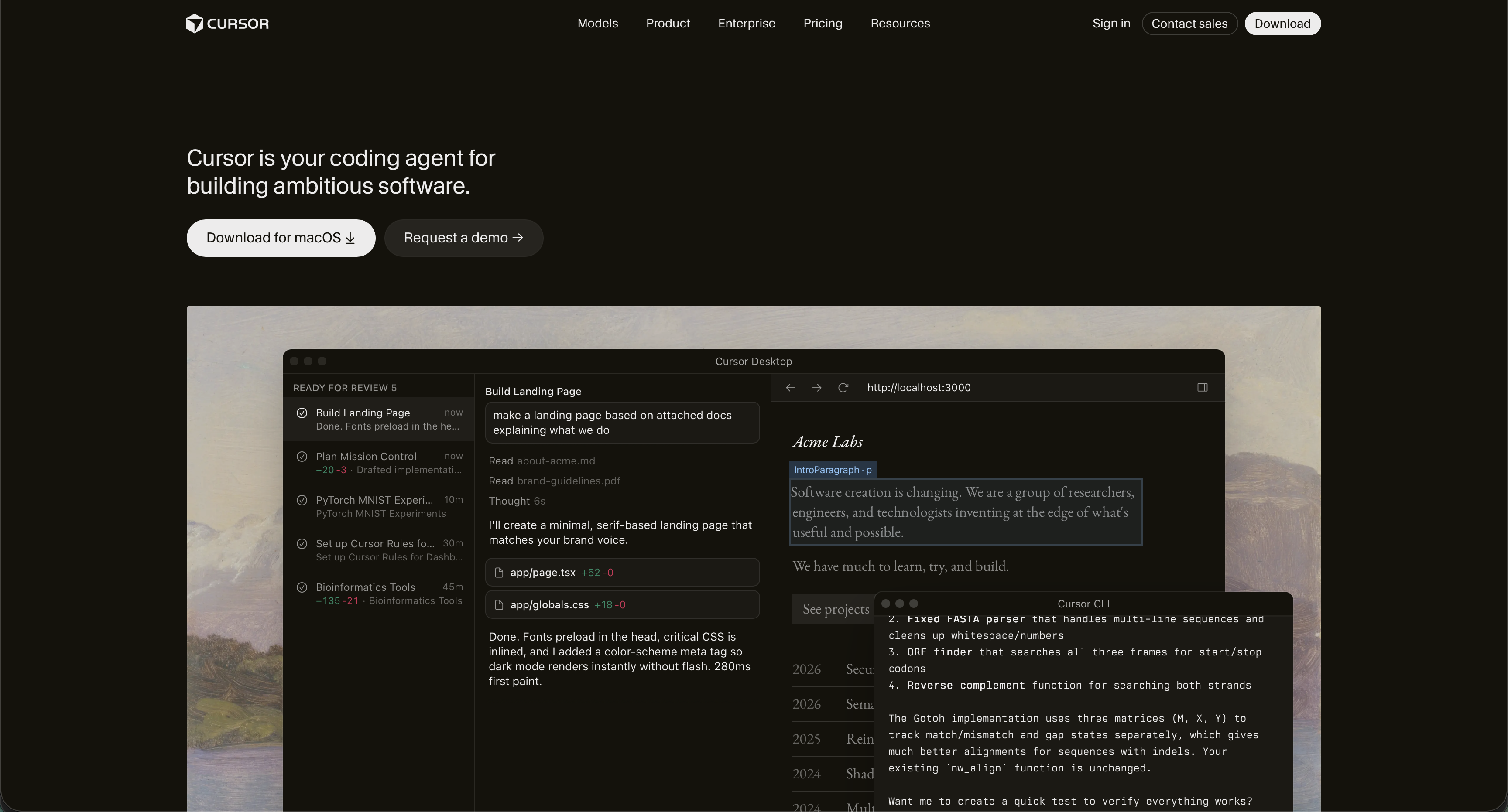The width and height of the screenshot is (1508, 812).
Task: Open the Enterprise menu
Action: coord(747,24)
